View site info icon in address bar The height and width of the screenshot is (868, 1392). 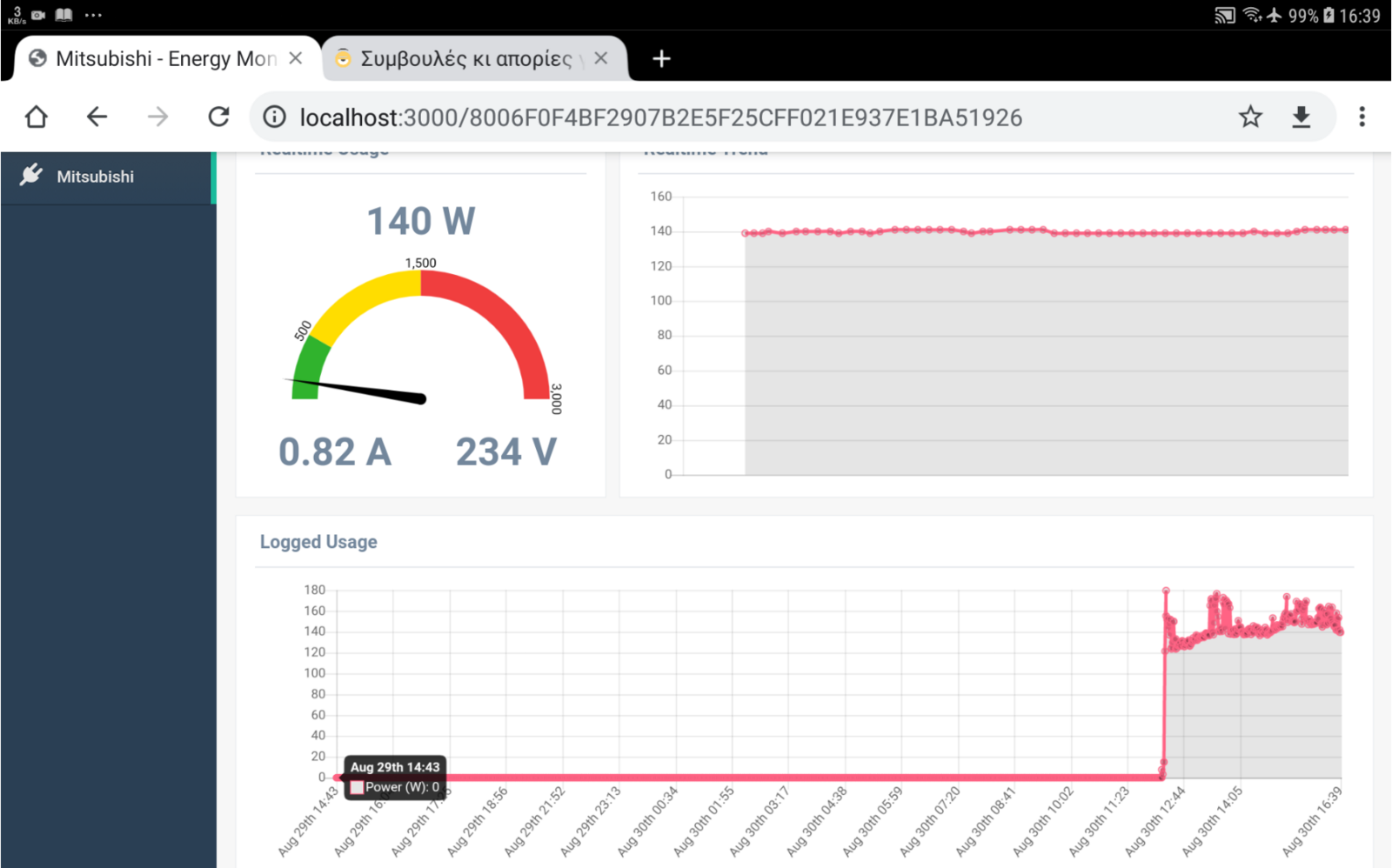(274, 117)
